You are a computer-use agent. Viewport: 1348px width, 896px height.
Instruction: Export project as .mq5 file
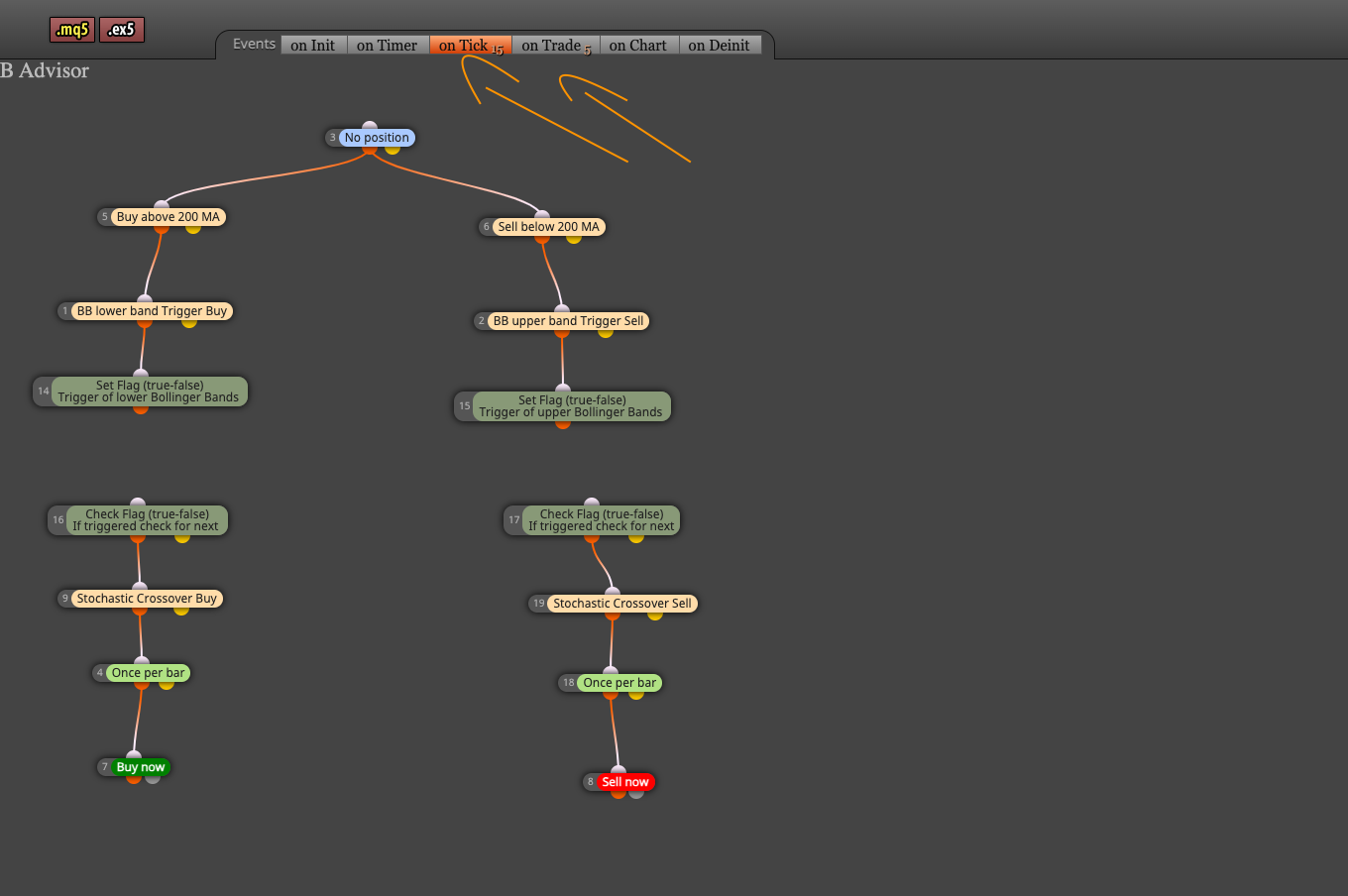tap(72, 30)
